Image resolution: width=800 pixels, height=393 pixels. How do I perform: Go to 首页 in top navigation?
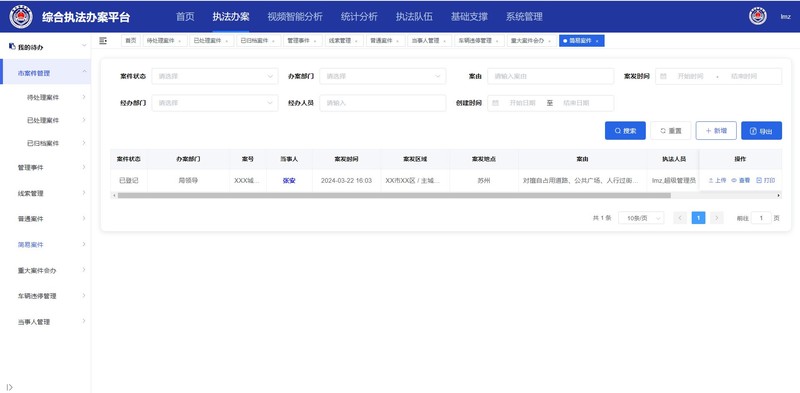pyautogui.click(x=185, y=16)
